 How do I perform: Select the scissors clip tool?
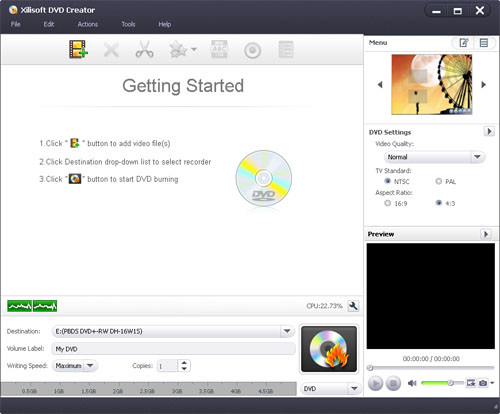[144, 49]
